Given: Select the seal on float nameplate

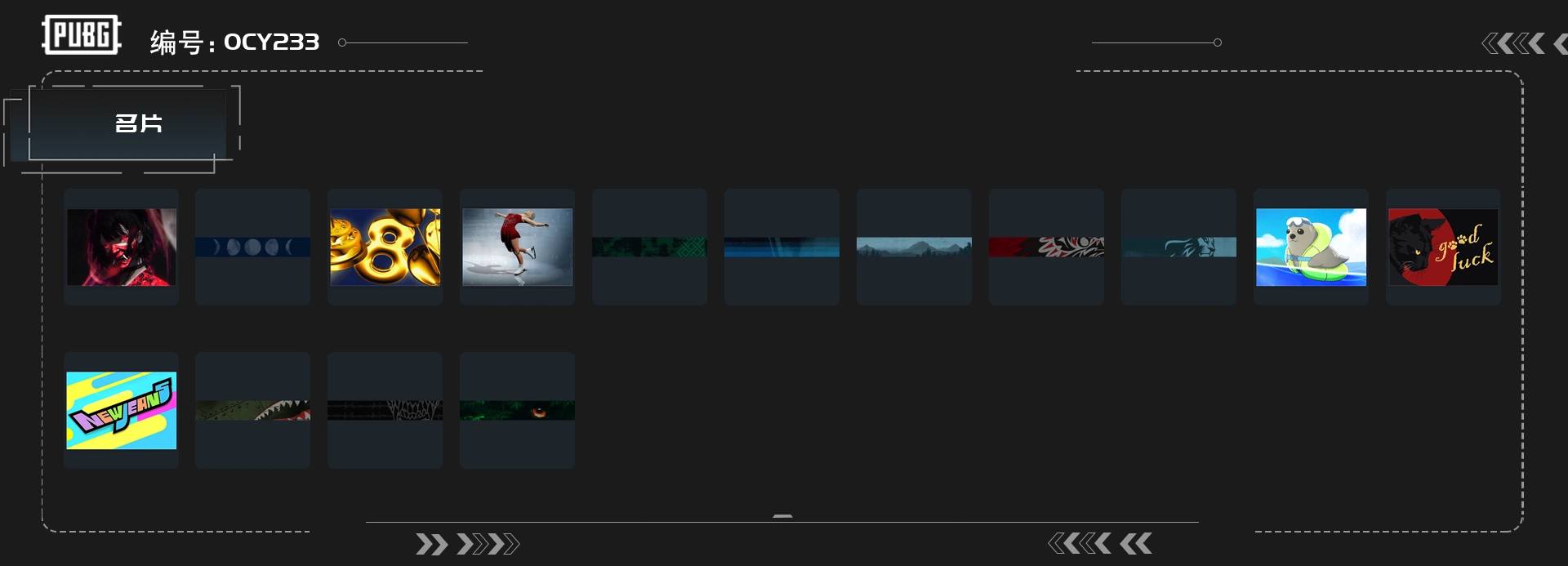Looking at the screenshot, I should (1311, 247).
